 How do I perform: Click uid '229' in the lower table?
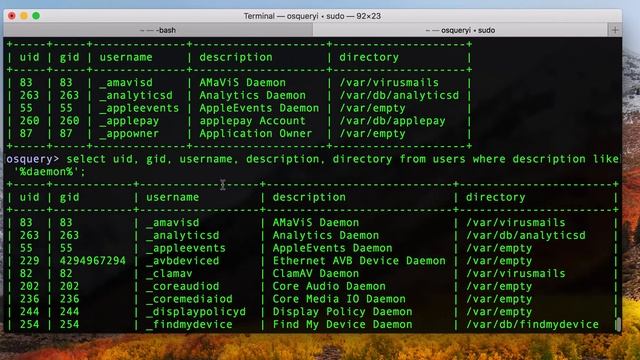tap(29, 261)
